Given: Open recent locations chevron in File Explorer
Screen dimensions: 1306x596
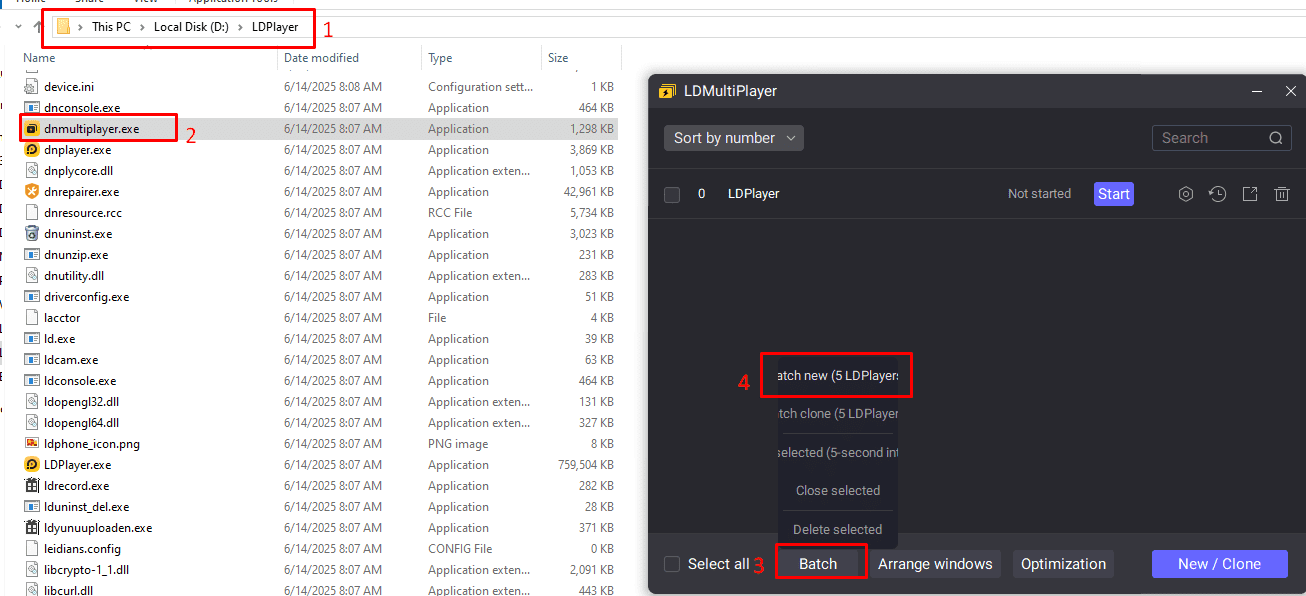Looking at the screenshot, I should 18,27.
